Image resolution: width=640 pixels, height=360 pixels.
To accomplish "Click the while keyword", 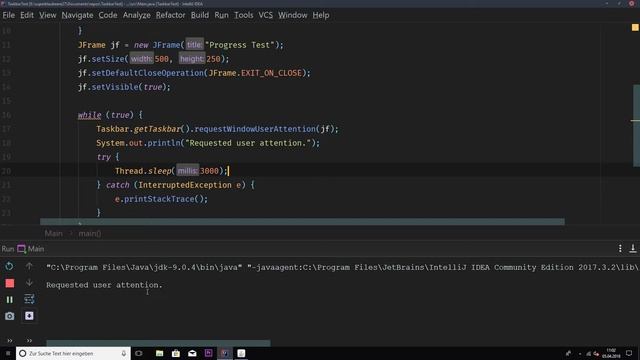I will tap(89, 115).
